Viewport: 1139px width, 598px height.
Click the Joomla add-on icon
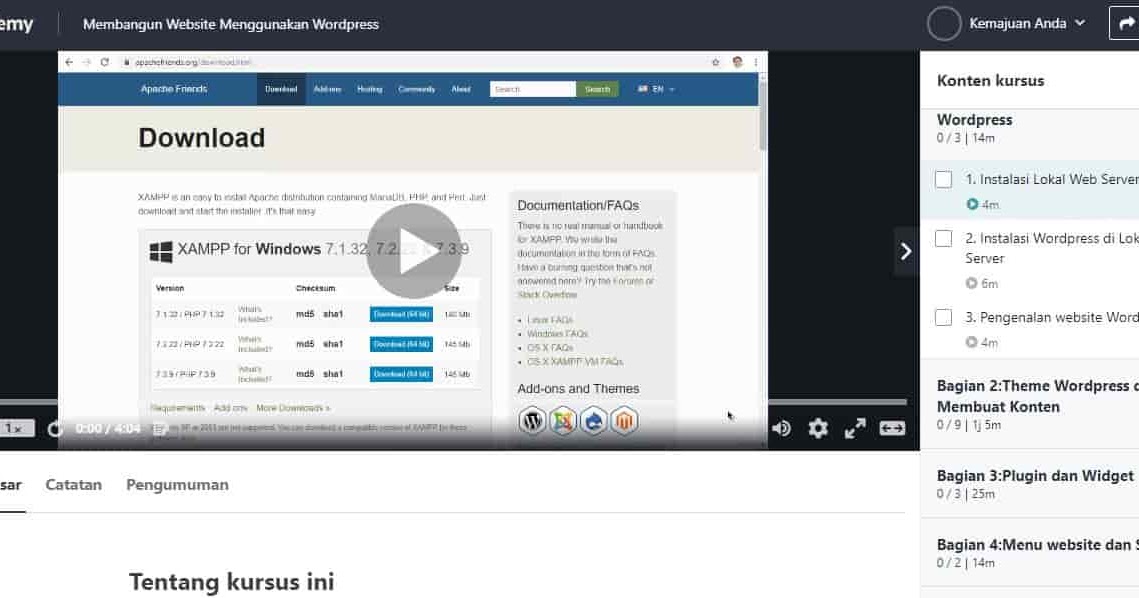563,421
